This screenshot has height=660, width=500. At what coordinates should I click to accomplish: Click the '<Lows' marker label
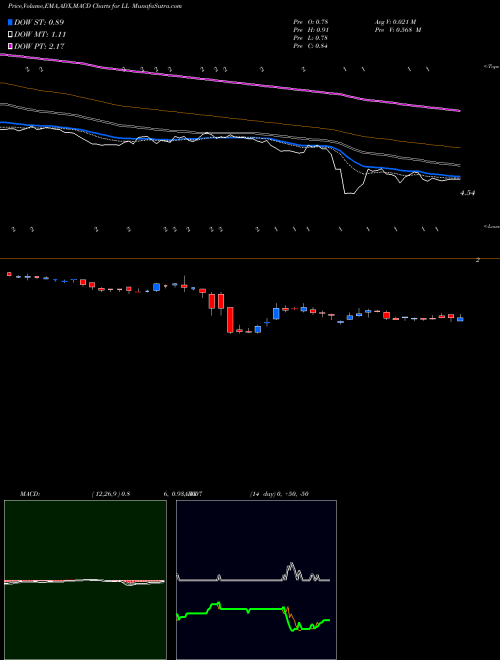(x=492, y=226)
